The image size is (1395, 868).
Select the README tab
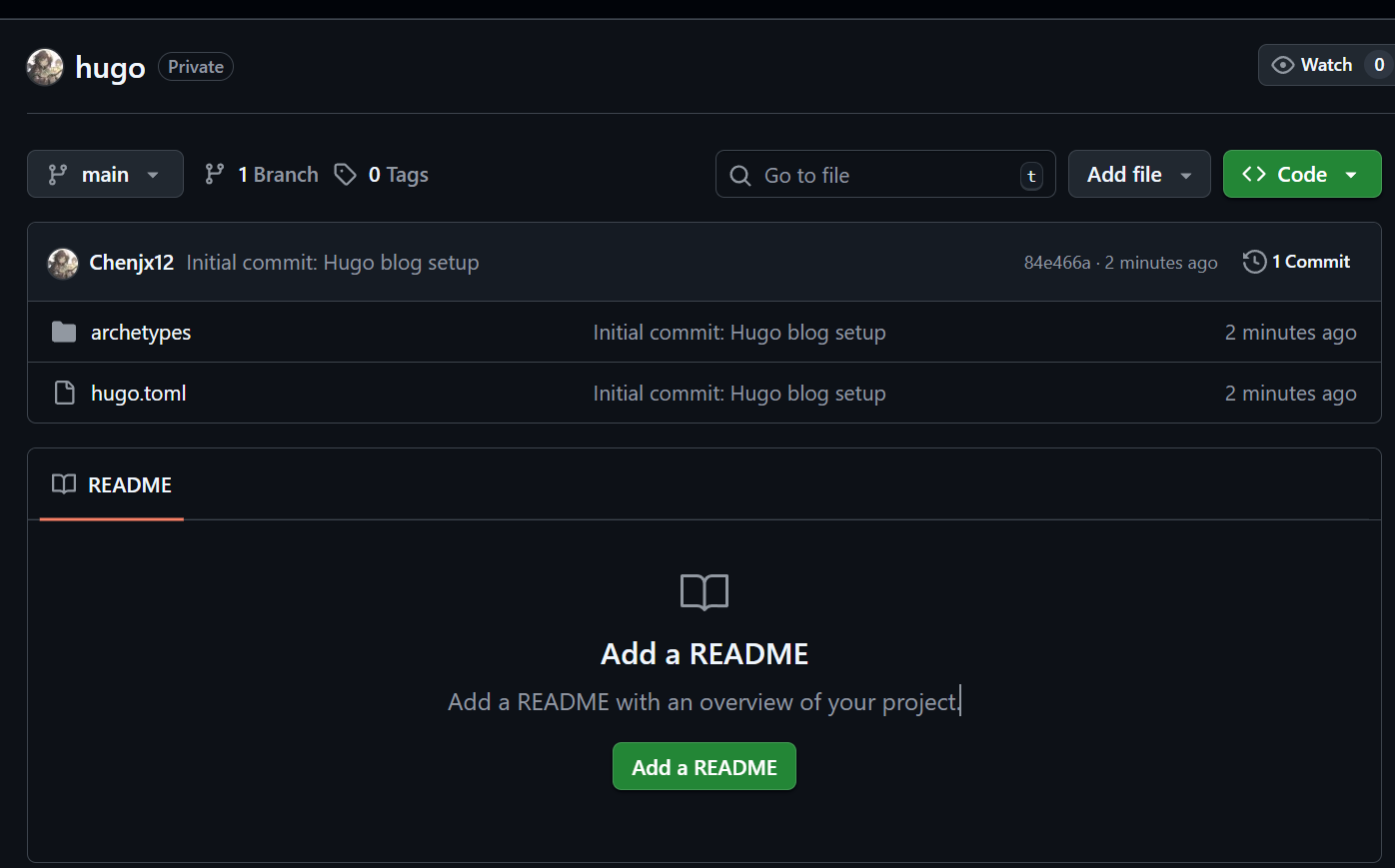(112, 484)
